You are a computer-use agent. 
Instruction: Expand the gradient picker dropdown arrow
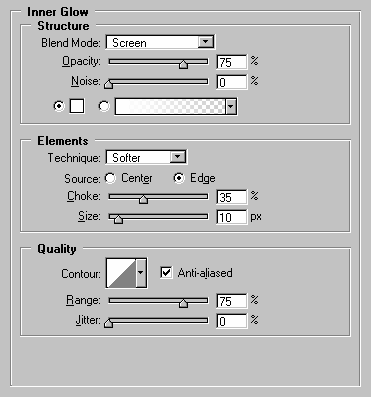(x=231, y=107)
